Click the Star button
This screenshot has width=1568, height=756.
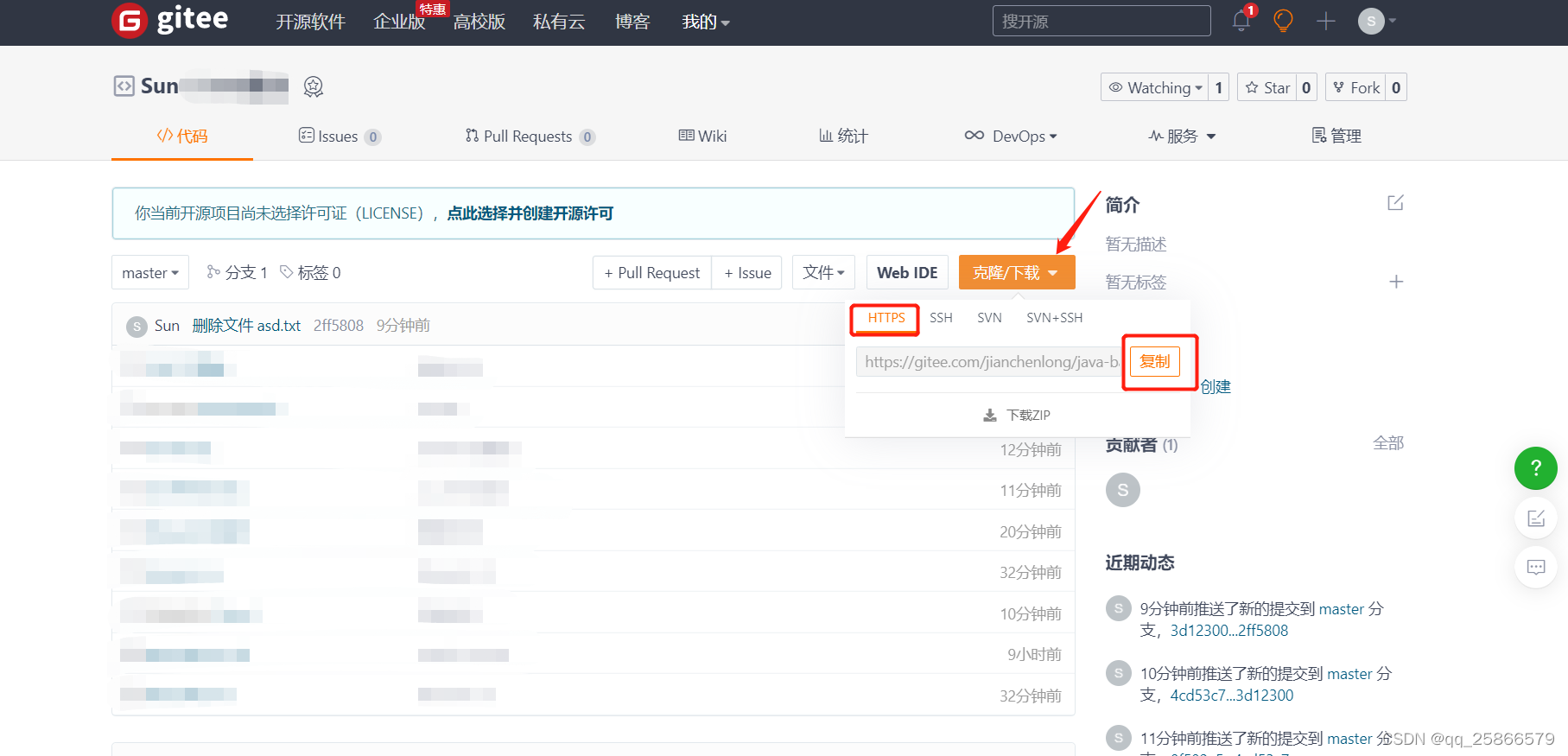pos(1266,87)
